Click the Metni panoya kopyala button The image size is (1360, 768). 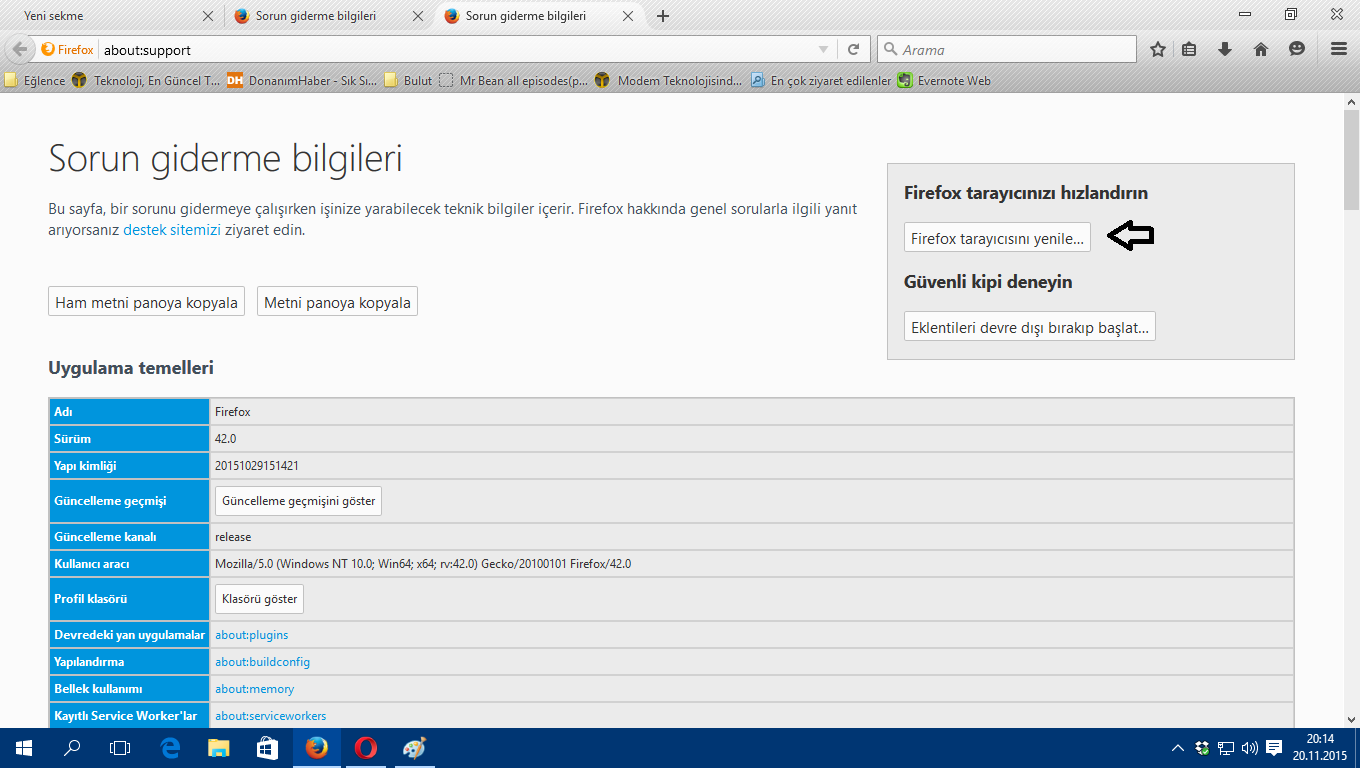(x=337, y=302)
